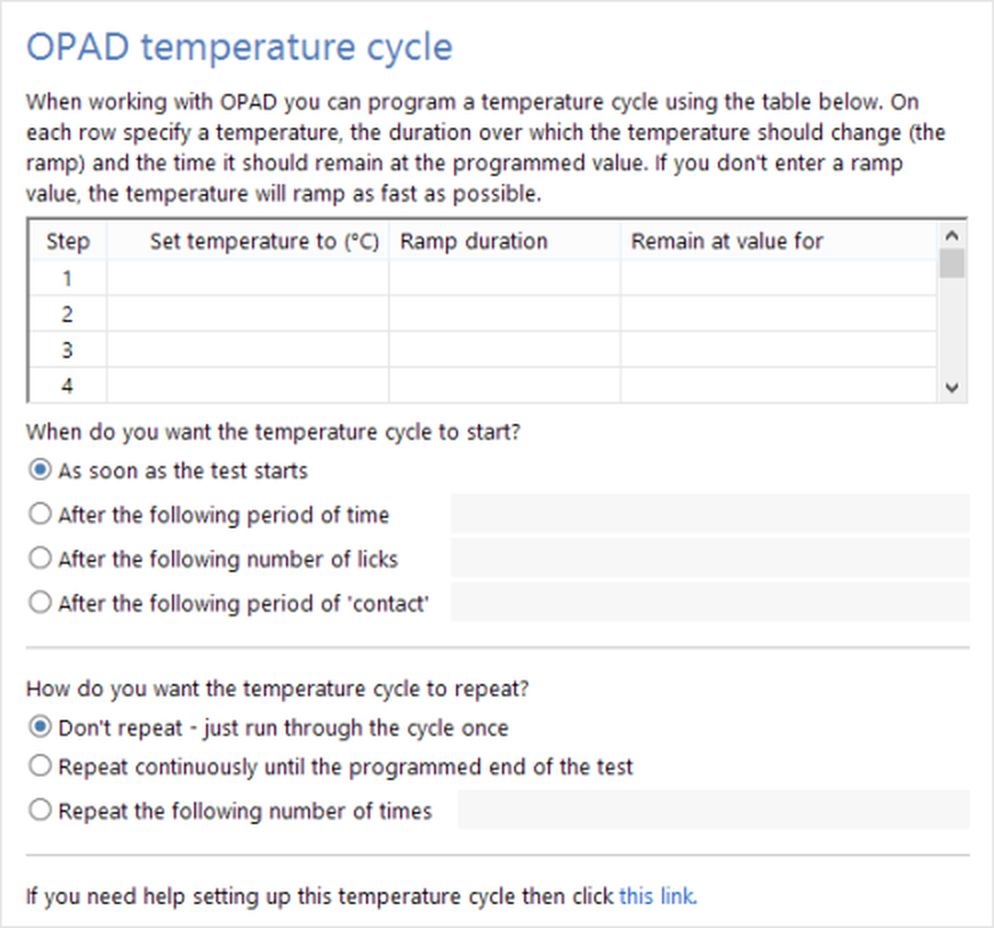Click the repeat count input field
This screenshot has height=928, width=994.
pos(713,810)
